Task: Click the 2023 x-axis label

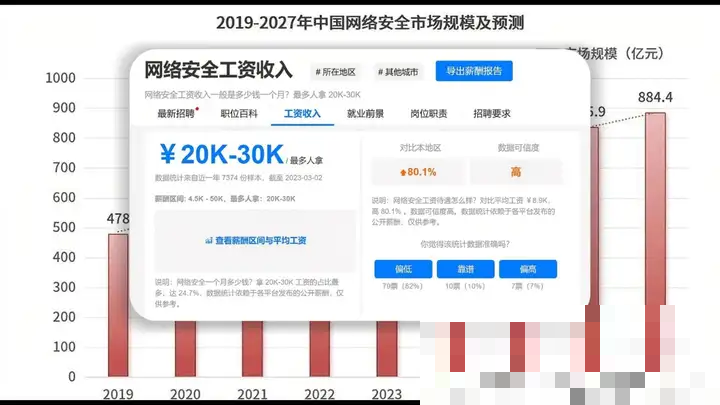Action: 387,394
